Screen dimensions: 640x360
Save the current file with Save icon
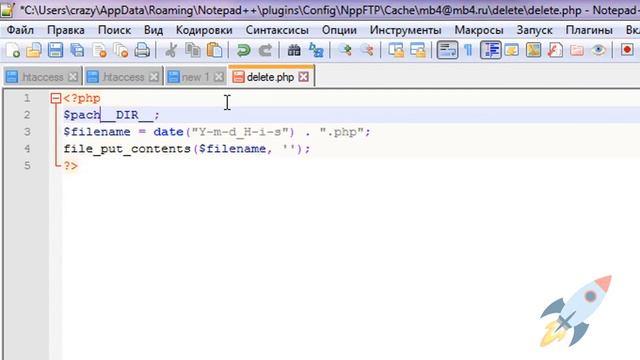point(56,50)
